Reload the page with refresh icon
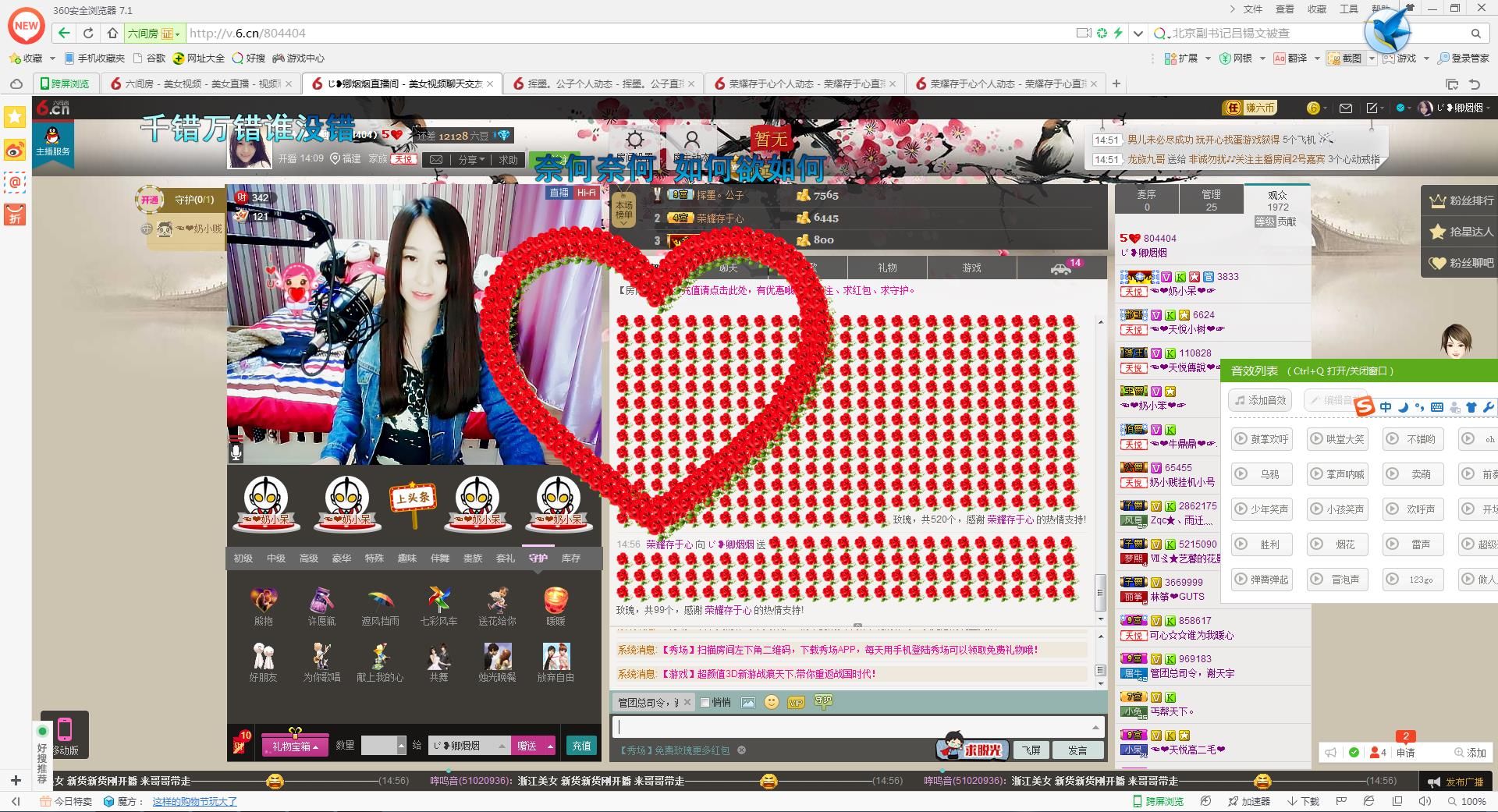1498x812 pixels. click(88, 34)
